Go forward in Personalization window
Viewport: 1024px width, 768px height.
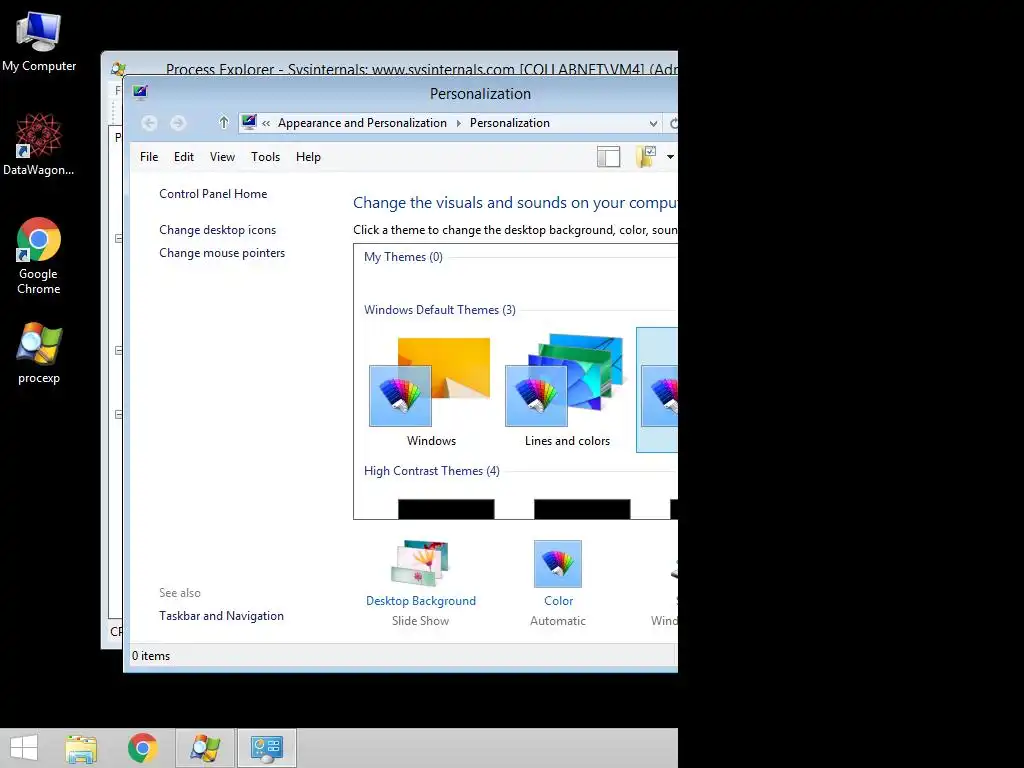click(178, 123)
